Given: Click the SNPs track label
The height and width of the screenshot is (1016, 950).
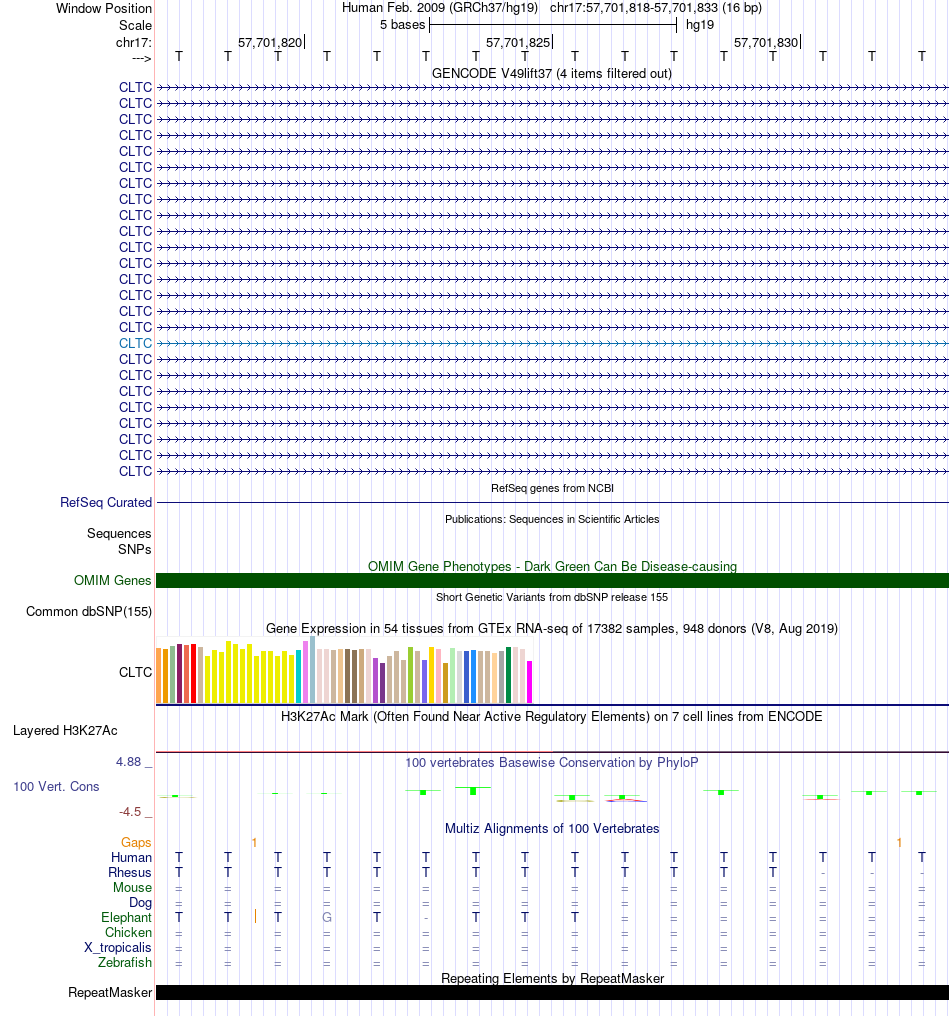Looking at the screenshot, I should [x=135, y=549].
